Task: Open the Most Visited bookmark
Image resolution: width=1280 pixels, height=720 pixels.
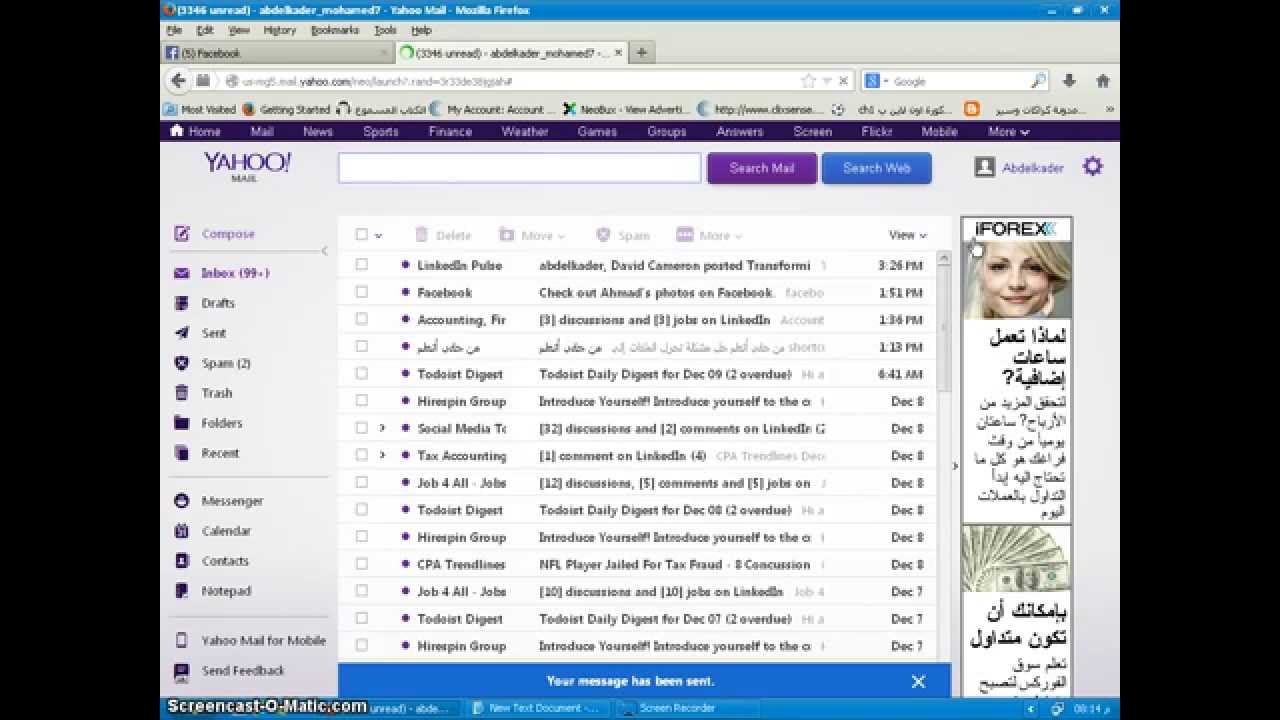Action: pos(200,109)
